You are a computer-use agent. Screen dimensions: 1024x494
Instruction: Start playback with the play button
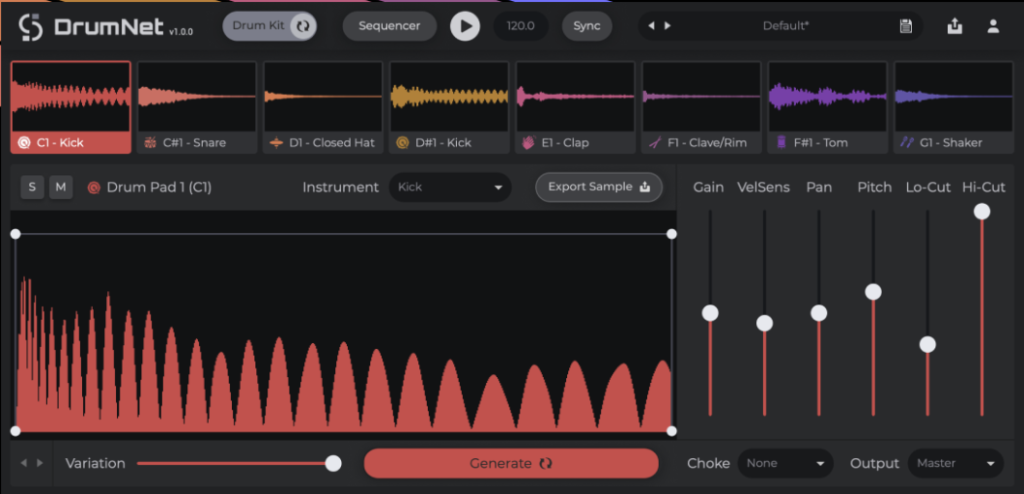[465, 26]
